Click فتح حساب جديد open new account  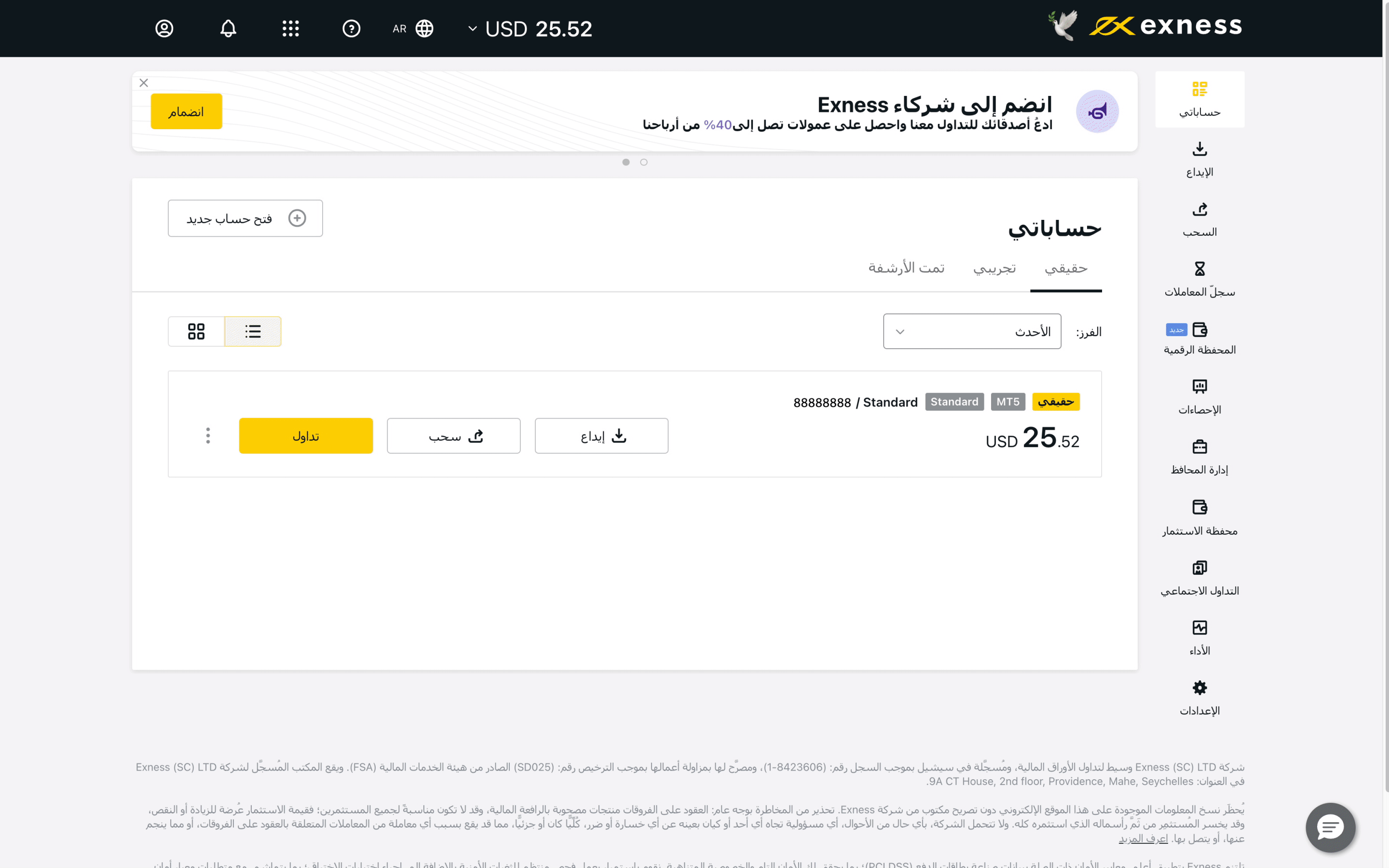tap(245, 218)
